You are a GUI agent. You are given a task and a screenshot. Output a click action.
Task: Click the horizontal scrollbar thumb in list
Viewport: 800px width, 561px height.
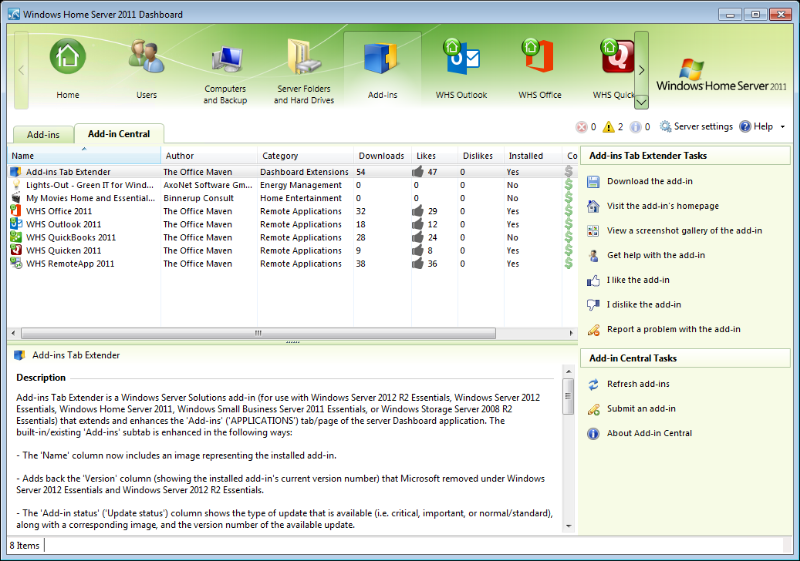(x=258, y=333)
